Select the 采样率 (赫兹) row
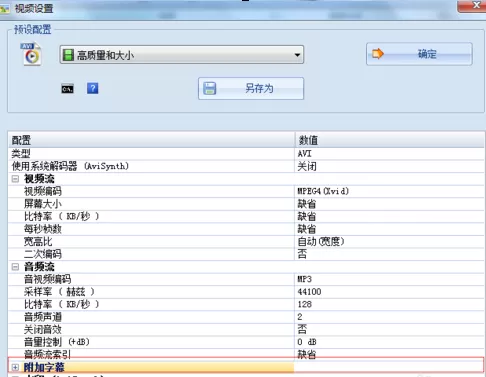486x377 pixels. pos(246,292)
